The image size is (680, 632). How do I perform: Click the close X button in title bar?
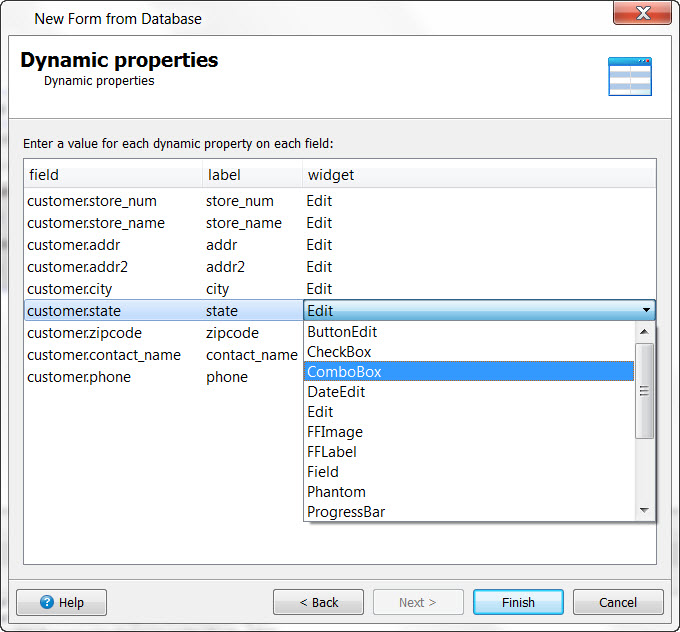click(640, 17)
